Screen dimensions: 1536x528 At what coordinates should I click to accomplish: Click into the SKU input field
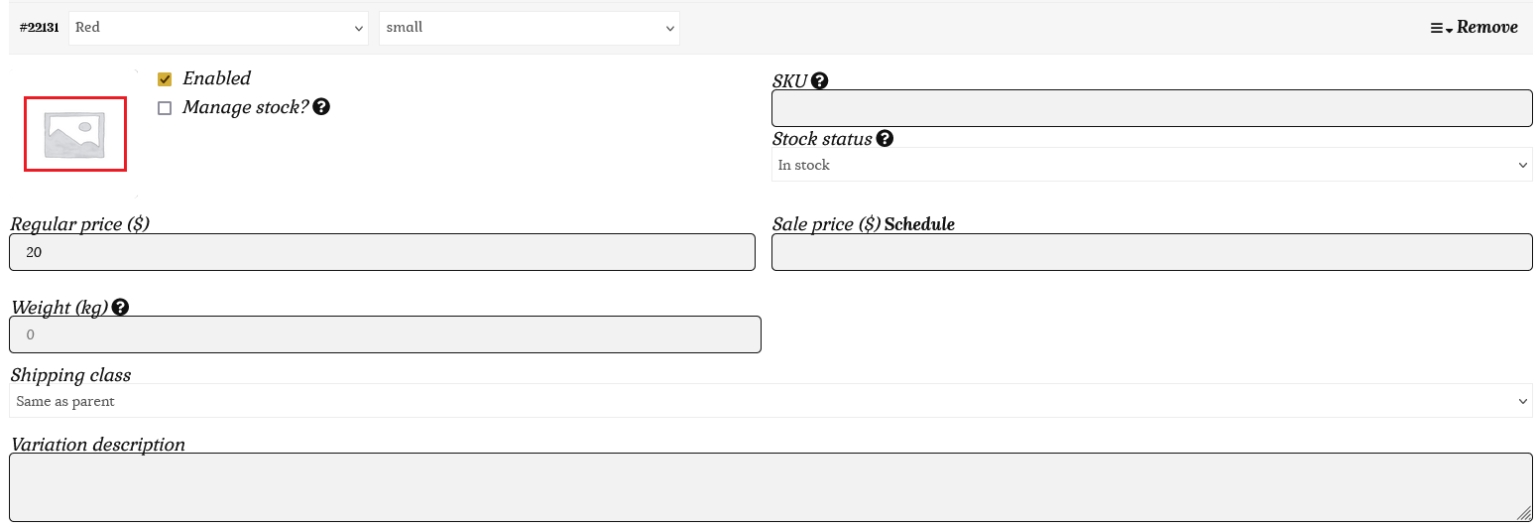[1151, 108]
